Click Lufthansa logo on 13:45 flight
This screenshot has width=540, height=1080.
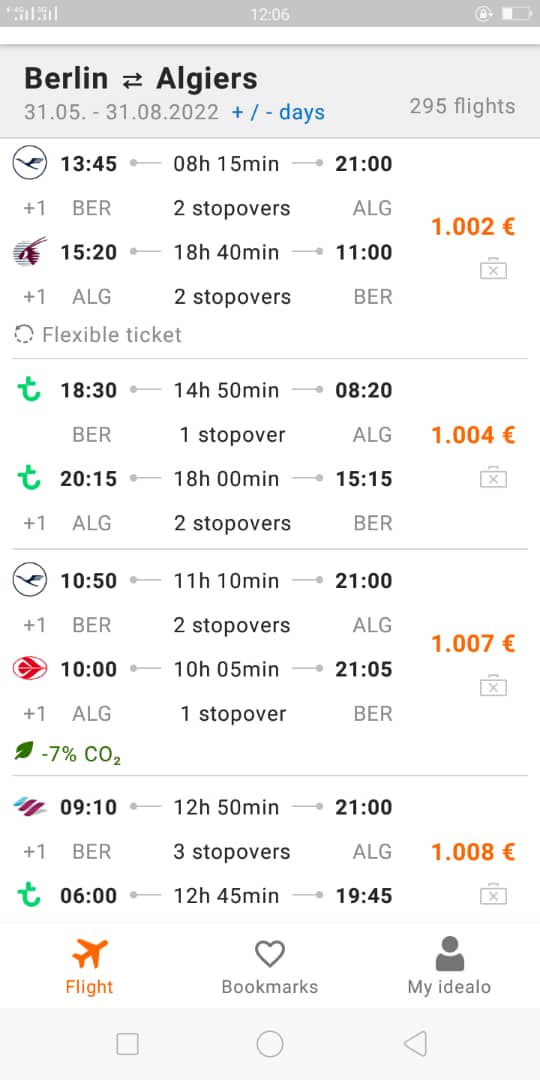(30, 164)
